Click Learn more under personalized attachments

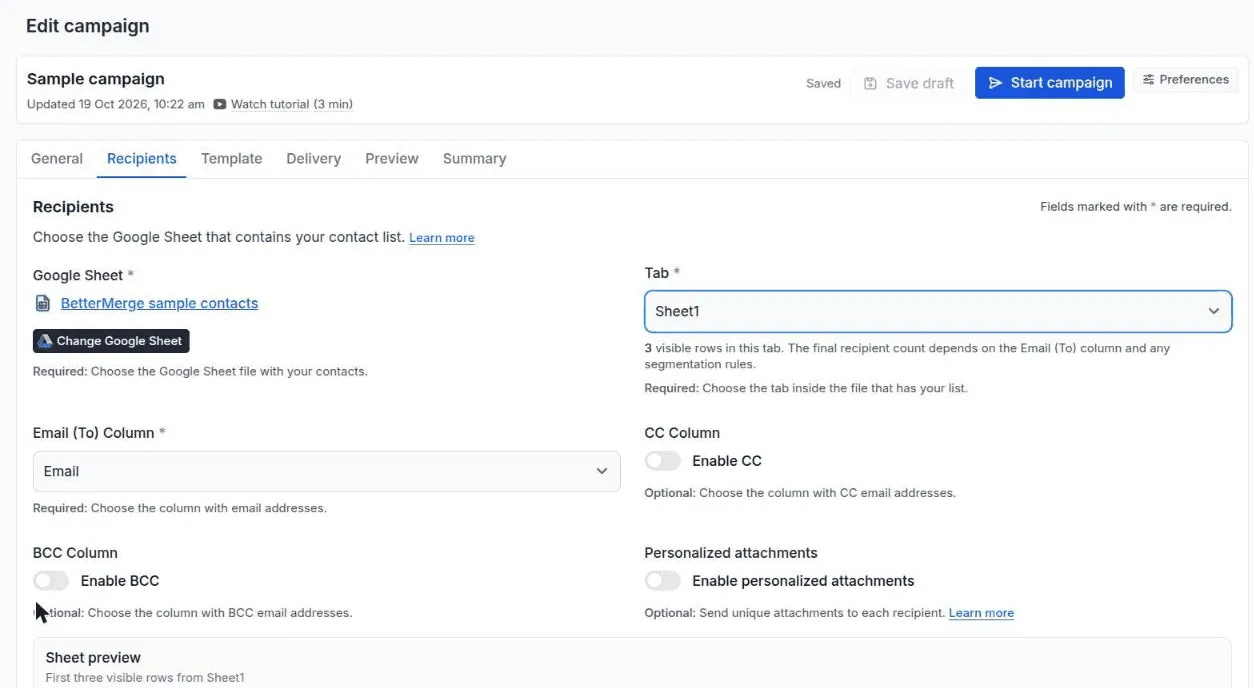point(981,613)
